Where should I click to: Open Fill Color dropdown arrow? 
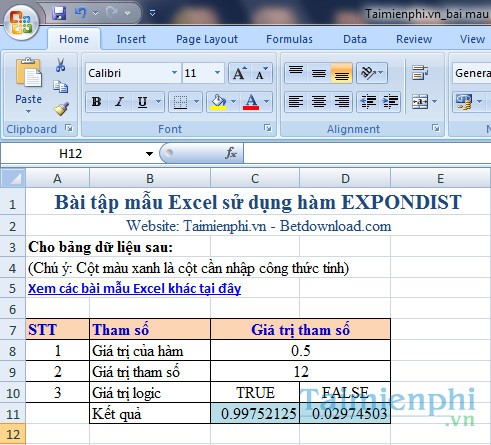(233, 102)
